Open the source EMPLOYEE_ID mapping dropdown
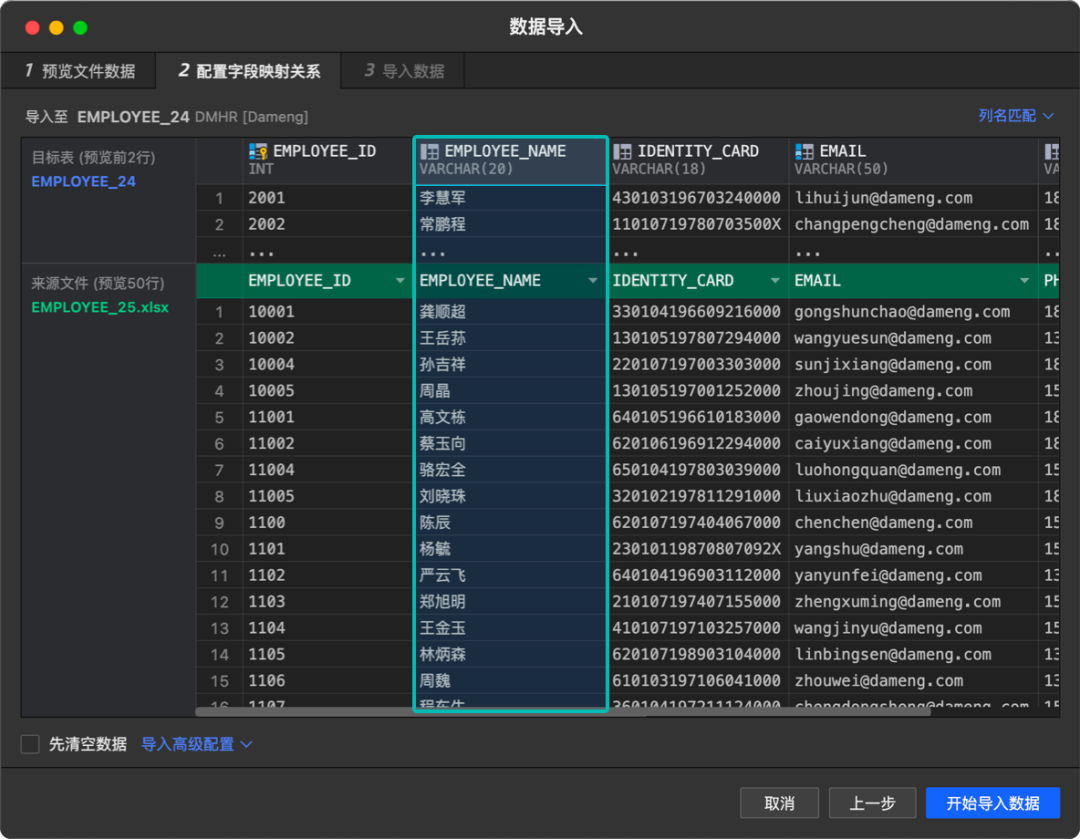1080x839 pixels. [x=399, y=281]
